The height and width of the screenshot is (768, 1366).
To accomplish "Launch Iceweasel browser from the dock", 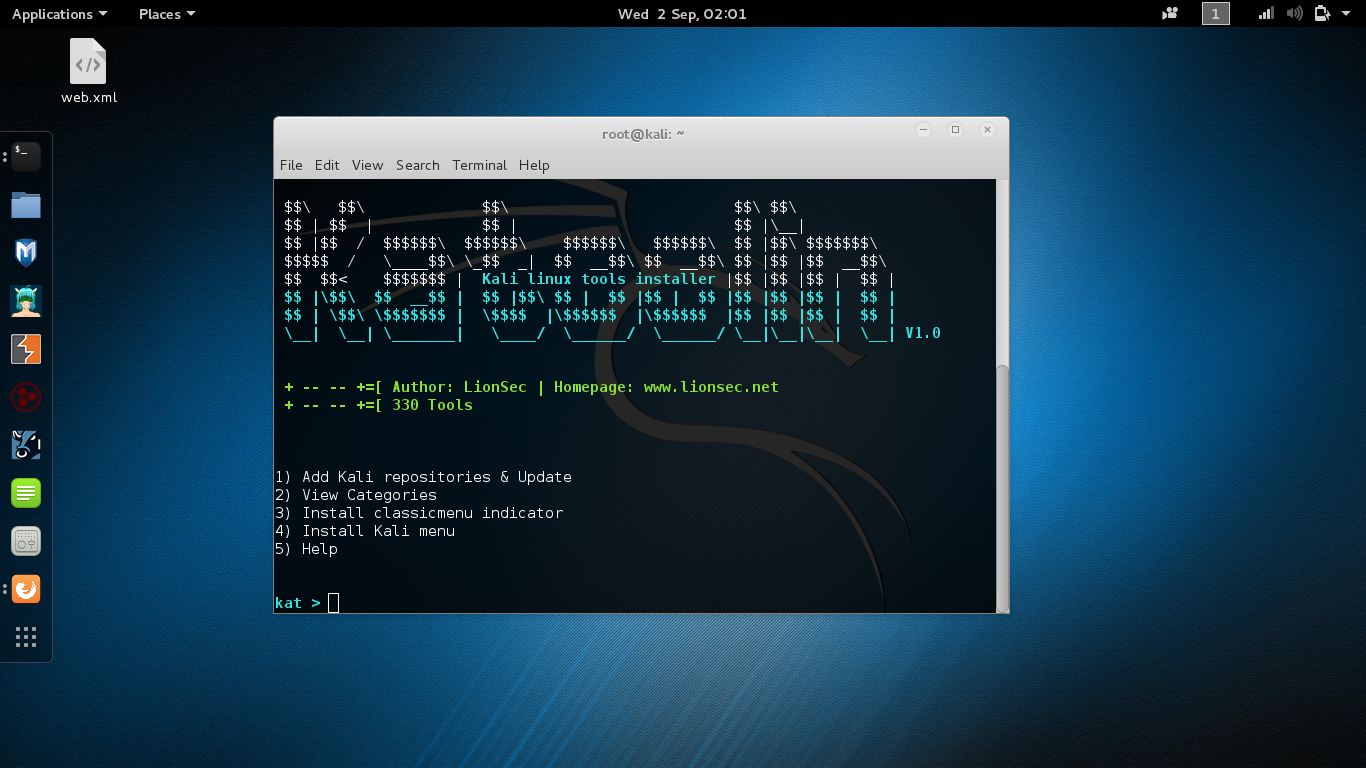I will click(24, 589).
